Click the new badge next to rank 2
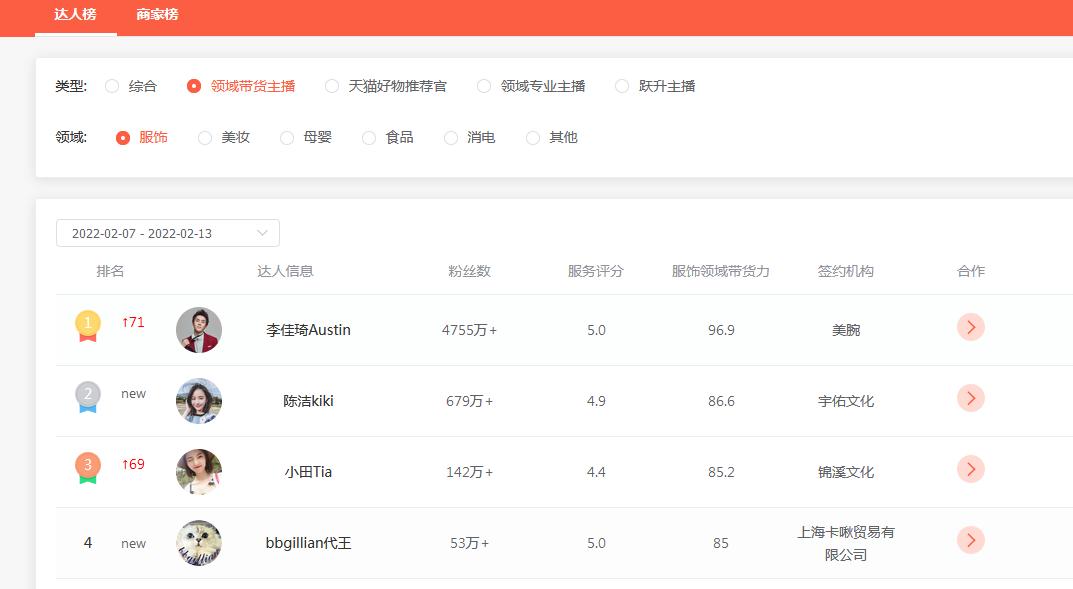1073x589 pixels. click(x=133, y=393)
